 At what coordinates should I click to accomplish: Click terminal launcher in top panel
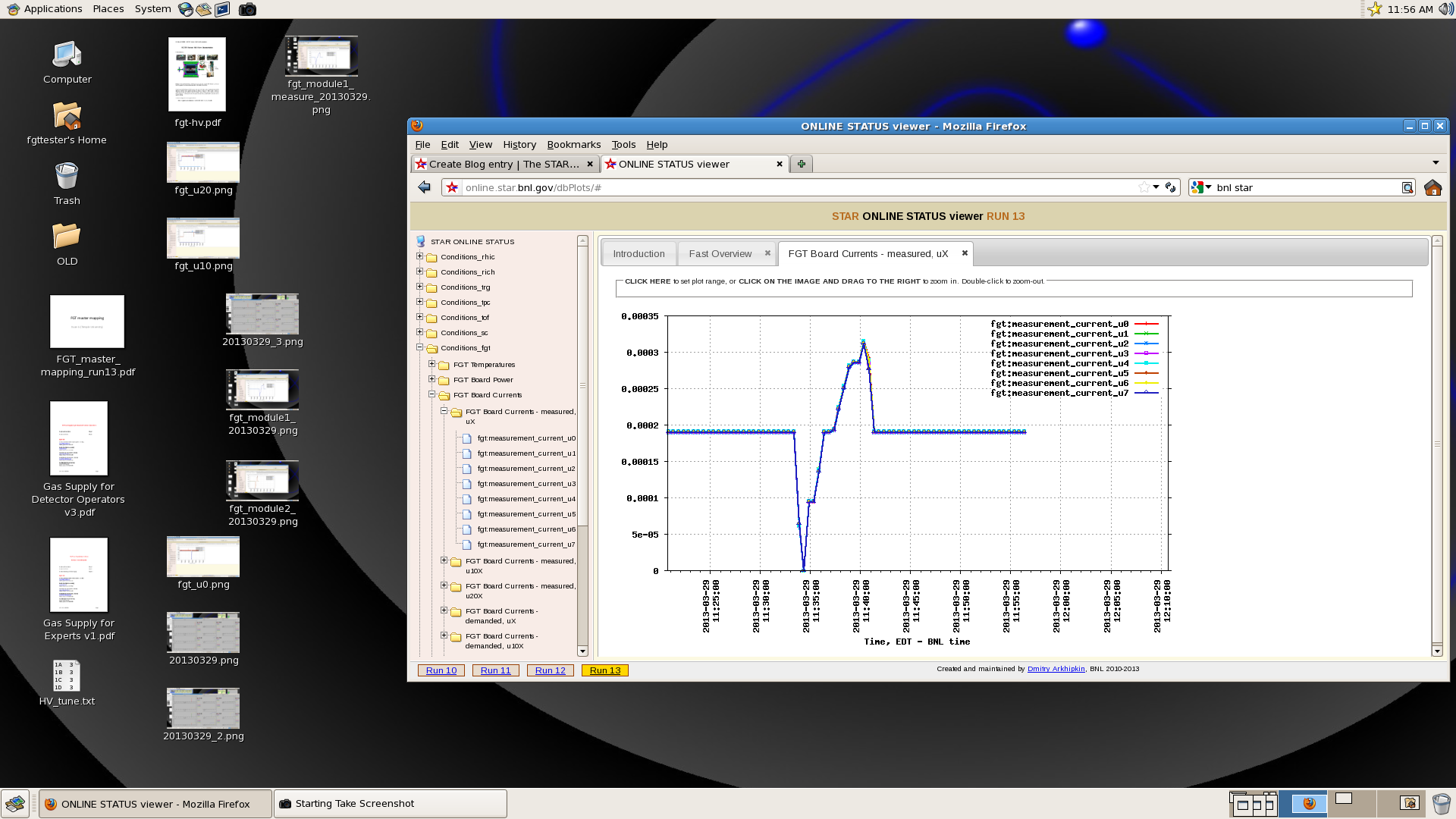pyautogui.click(x=222, y=9)
